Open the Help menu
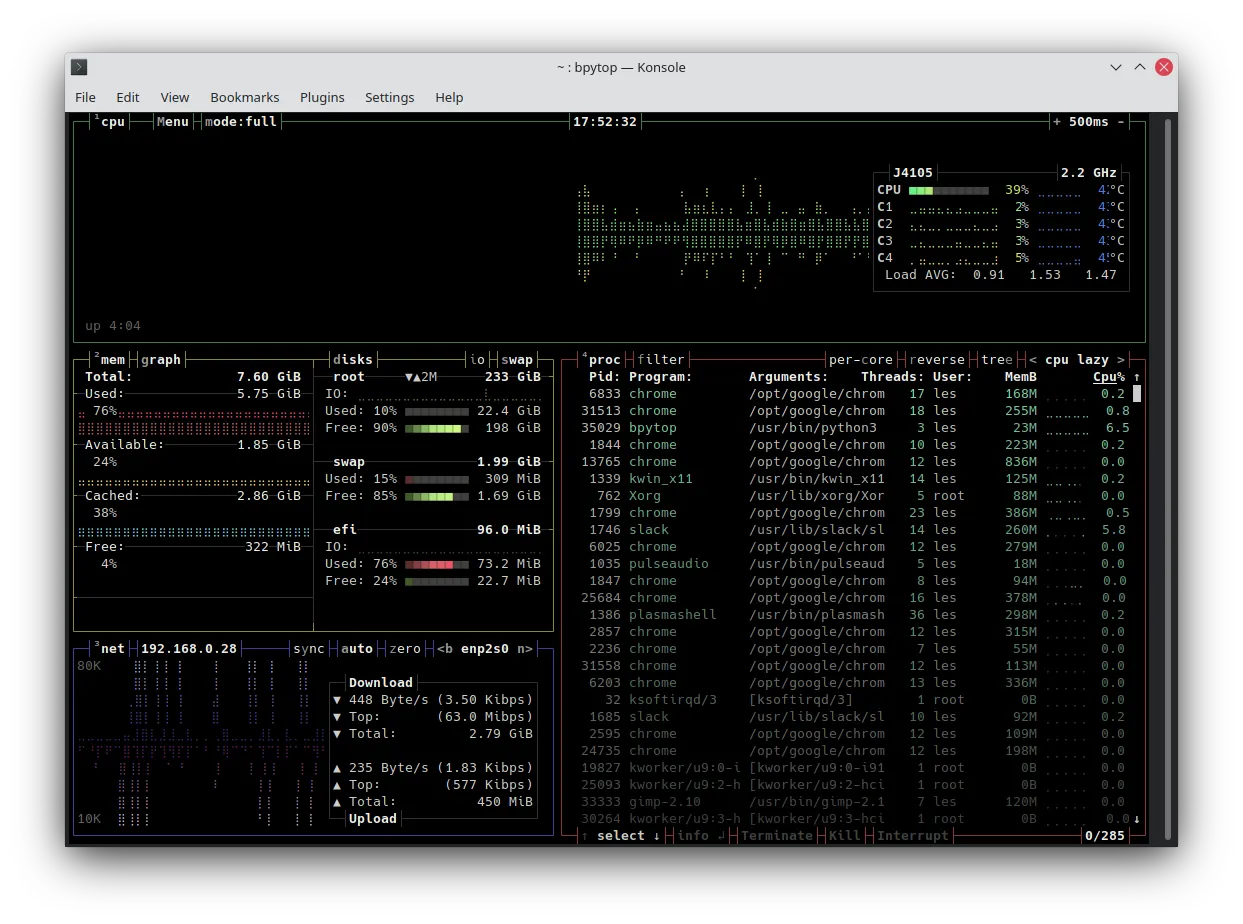The image size is (1243, 924). pyautogui.click(x=449, y=97)
